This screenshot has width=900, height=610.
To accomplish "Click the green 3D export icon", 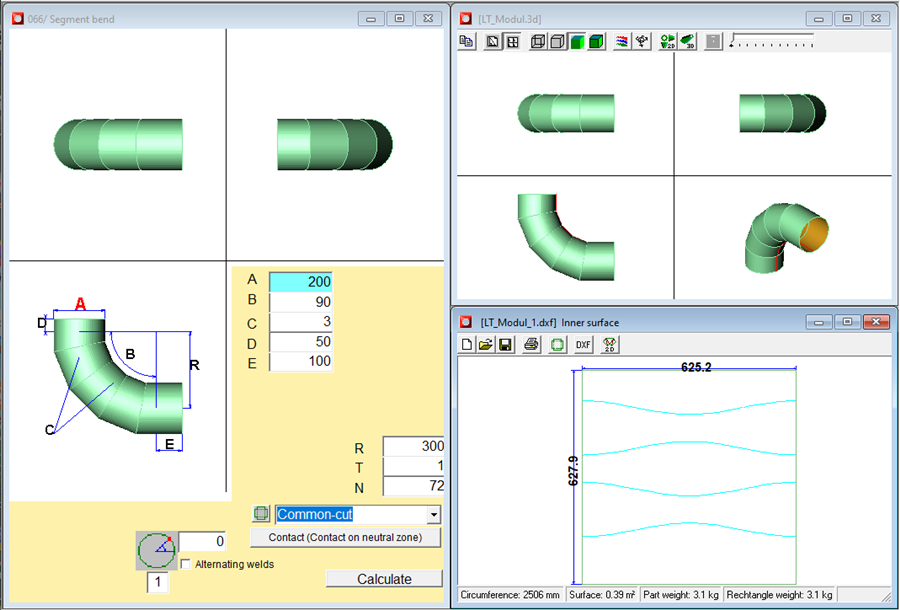I will (687, 41).
